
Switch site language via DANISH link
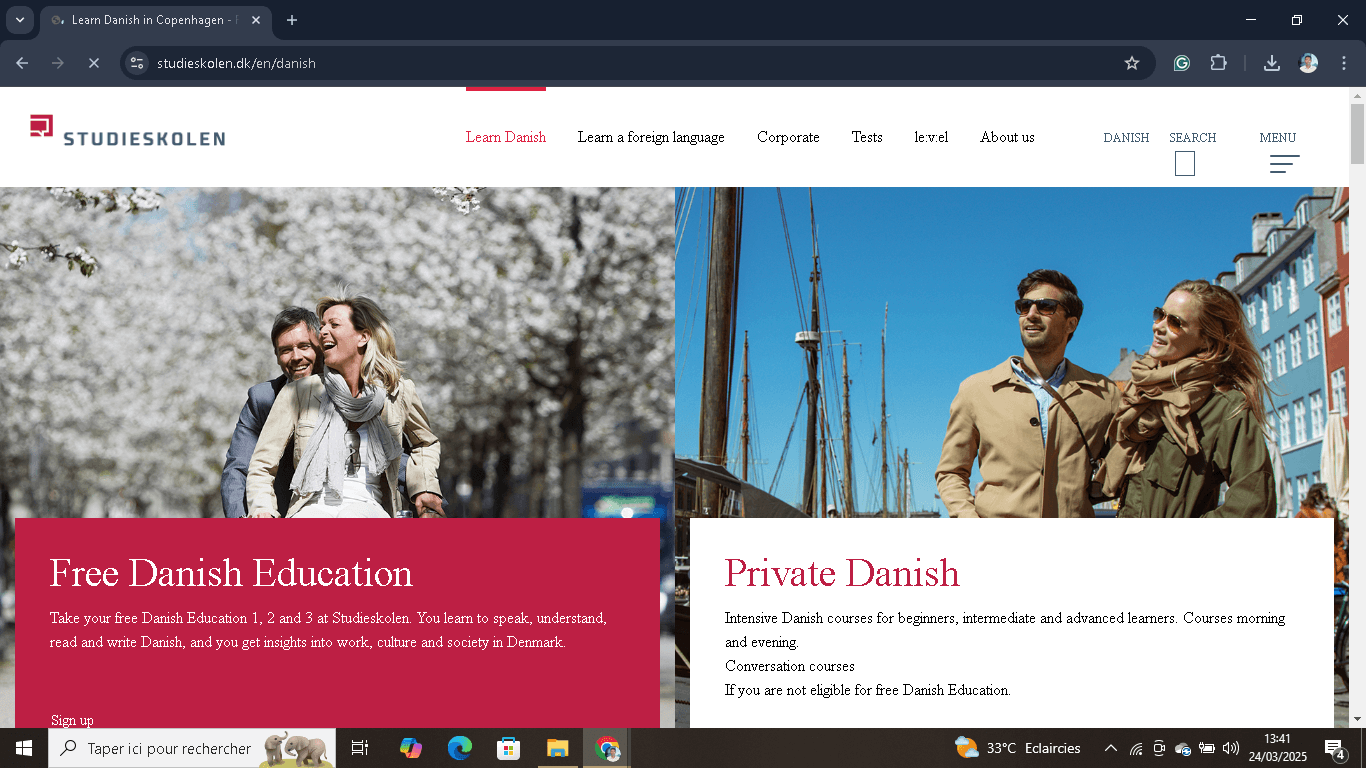pos(1126,137)
